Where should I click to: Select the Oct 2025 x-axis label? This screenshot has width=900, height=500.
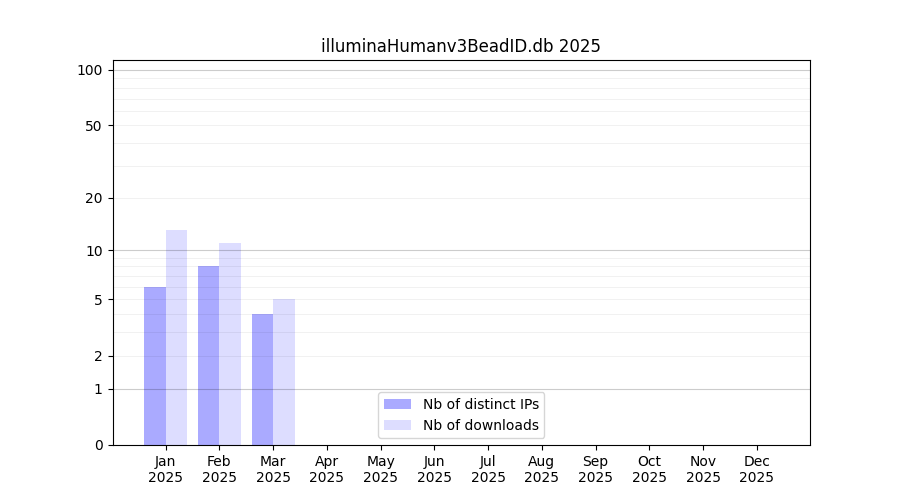[x=649, y=469]
